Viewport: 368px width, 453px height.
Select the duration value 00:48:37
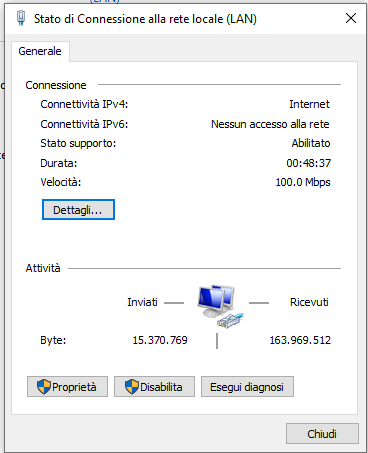coord(309,163)
